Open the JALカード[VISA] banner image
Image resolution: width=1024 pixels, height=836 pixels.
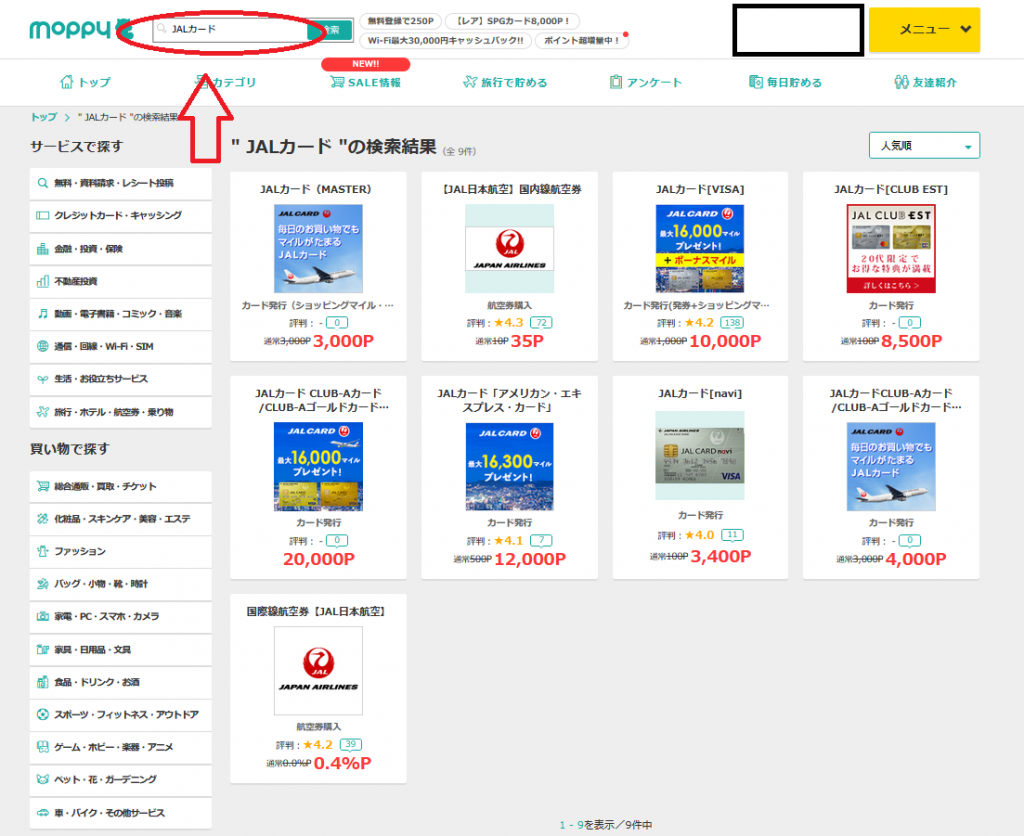(x=700, y=248)
